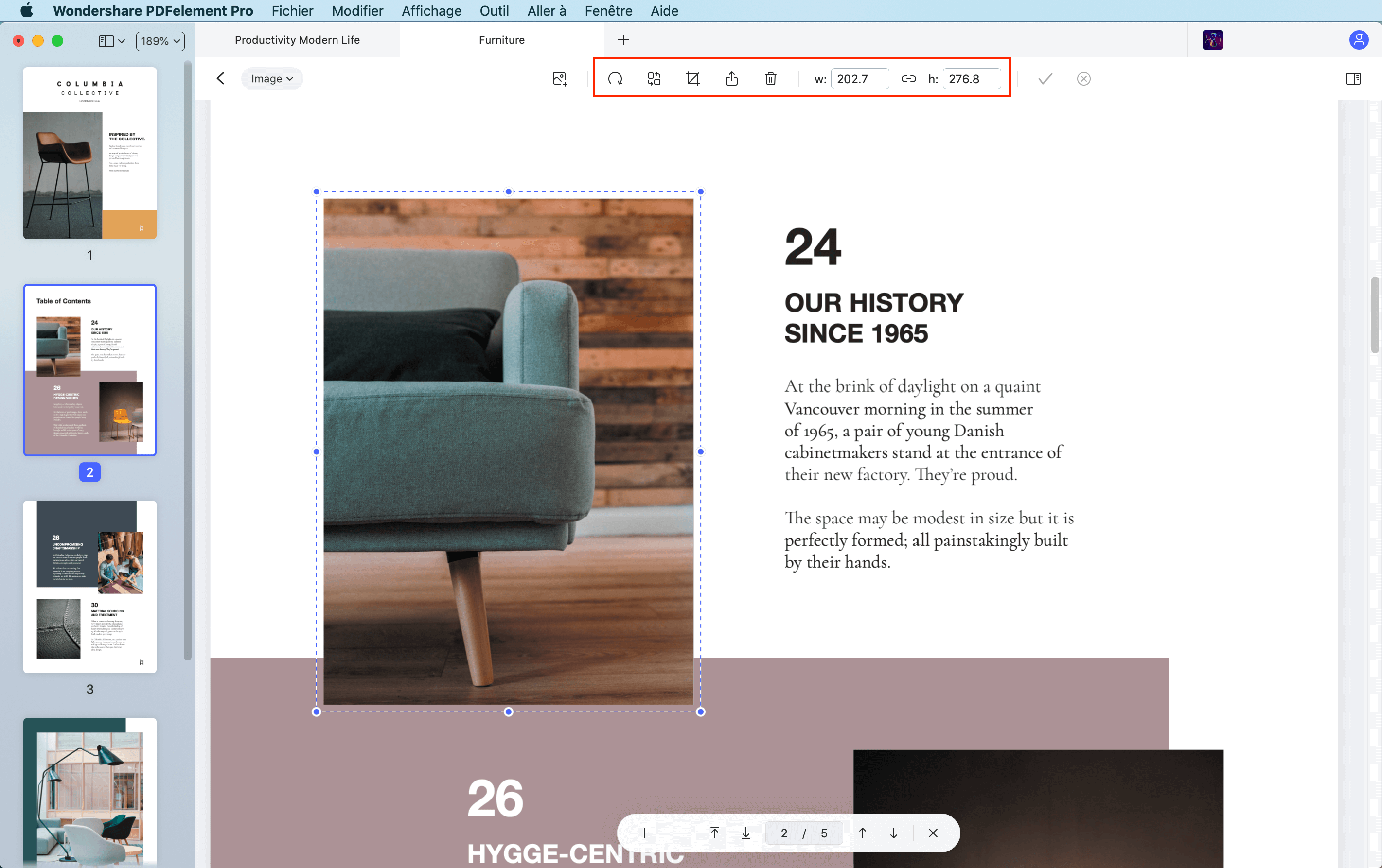
Task: Select the crop image tool
Action: pyautogui.click(x=692, y=78)
